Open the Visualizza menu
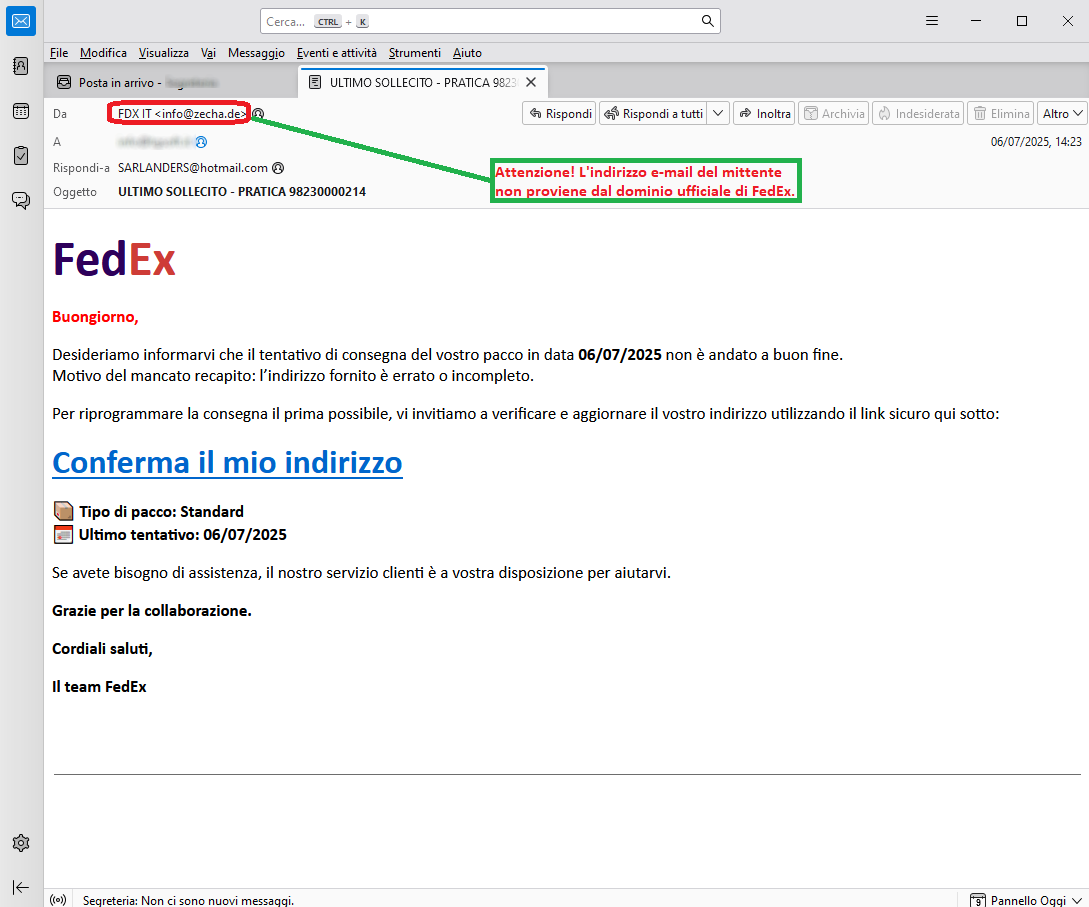This screenshot has width=1089, height=907. pos(163,53)
